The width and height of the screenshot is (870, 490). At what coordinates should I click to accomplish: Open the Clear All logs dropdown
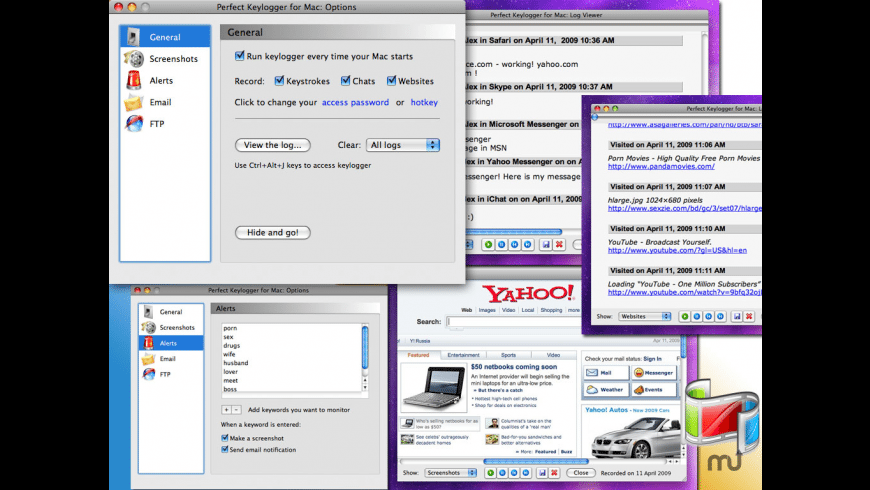[403, 145]
